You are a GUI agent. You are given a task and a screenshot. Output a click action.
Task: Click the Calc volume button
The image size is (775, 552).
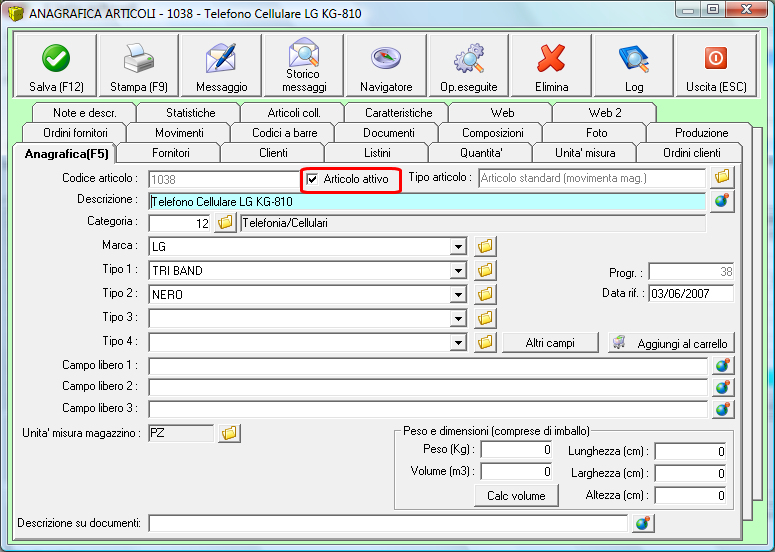516,496
